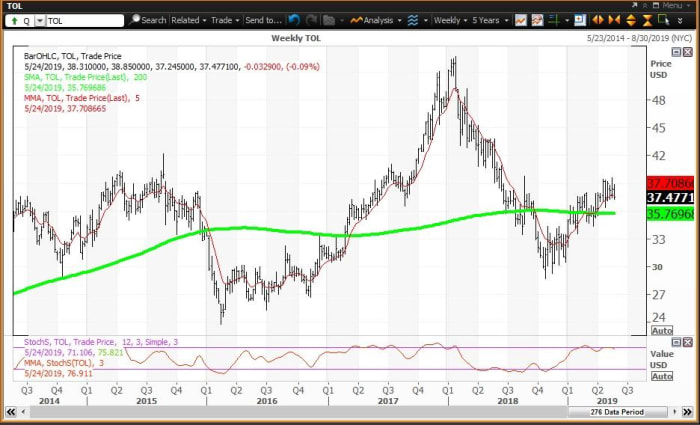700x425 pixels.
Task: Click the Search button next to symbol box
Action: (147, 20)
